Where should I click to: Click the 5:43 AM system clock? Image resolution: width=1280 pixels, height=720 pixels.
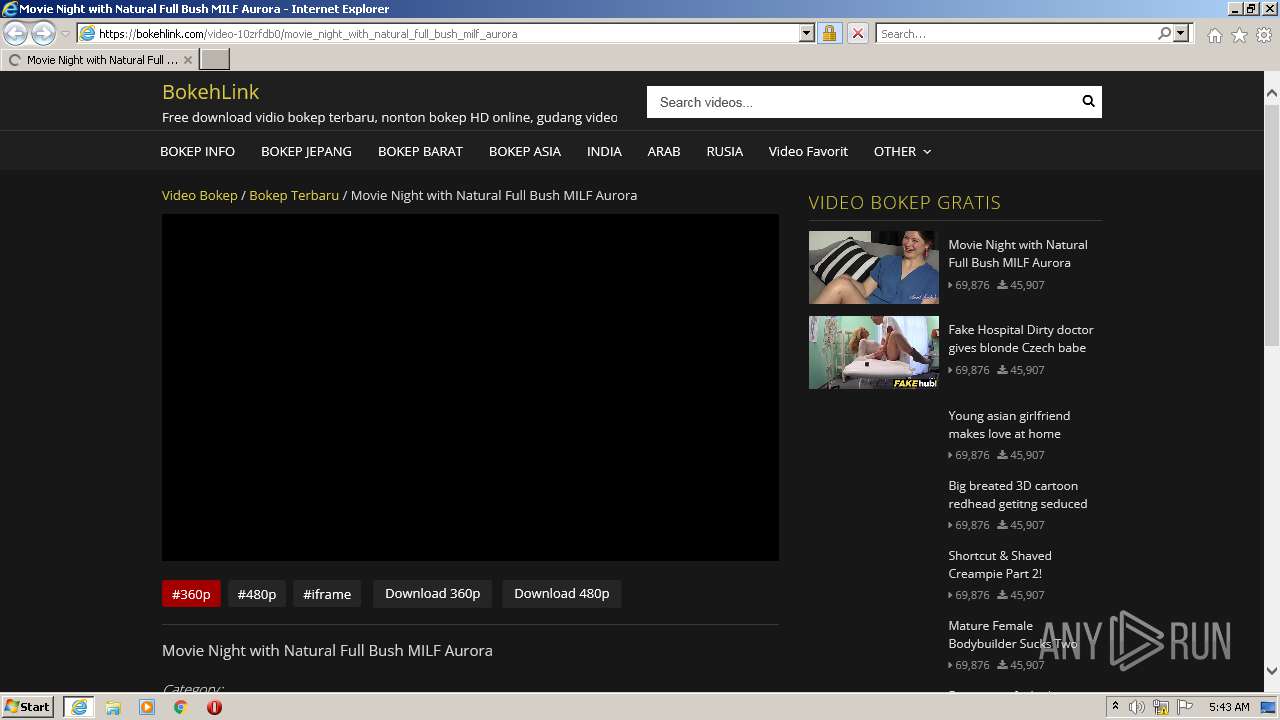click(x=1229, y=707)
